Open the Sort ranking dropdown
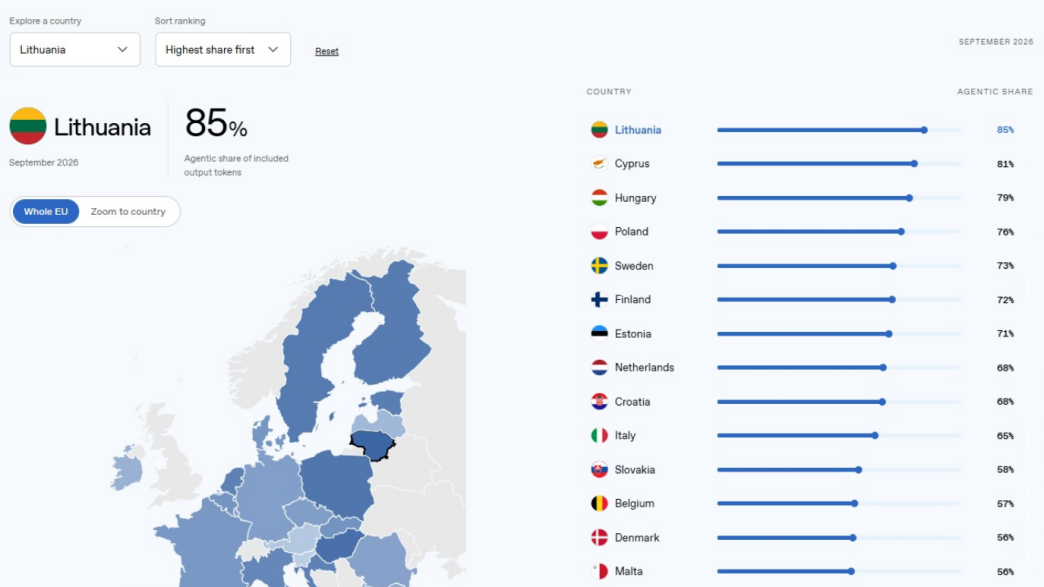The image size is (1044, 587). coord(222,49)
